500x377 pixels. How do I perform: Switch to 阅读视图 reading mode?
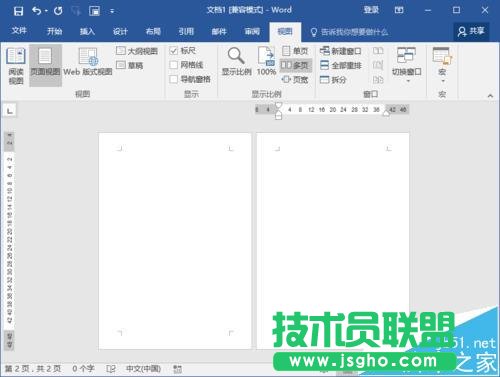click(x=16, y=66)
